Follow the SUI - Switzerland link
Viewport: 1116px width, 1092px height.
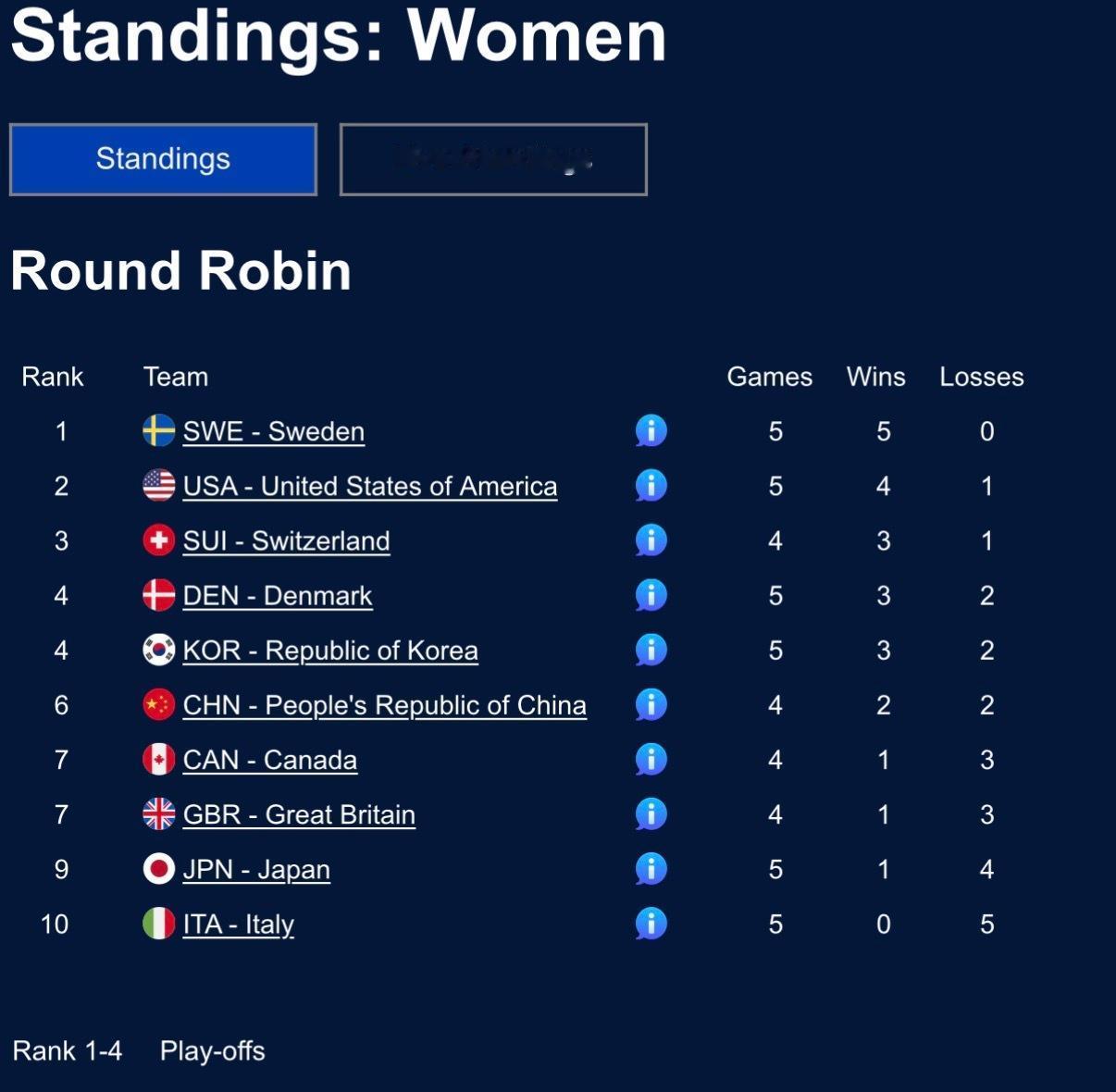[286, 540]
